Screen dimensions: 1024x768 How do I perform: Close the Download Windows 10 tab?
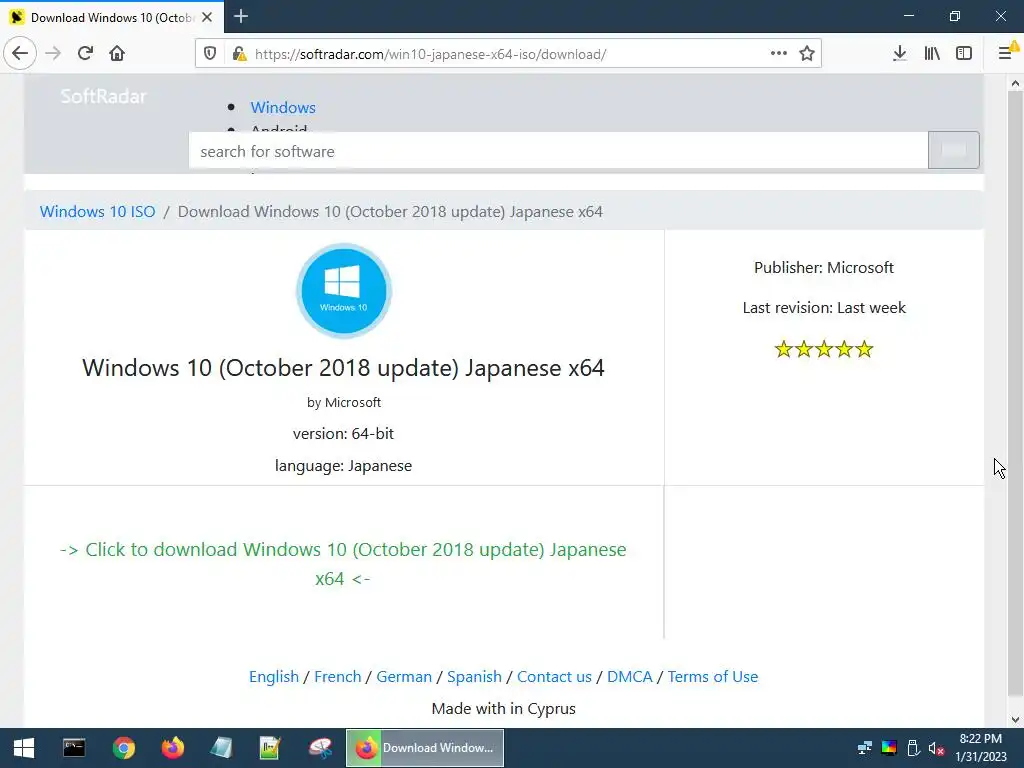coord(207,17)
